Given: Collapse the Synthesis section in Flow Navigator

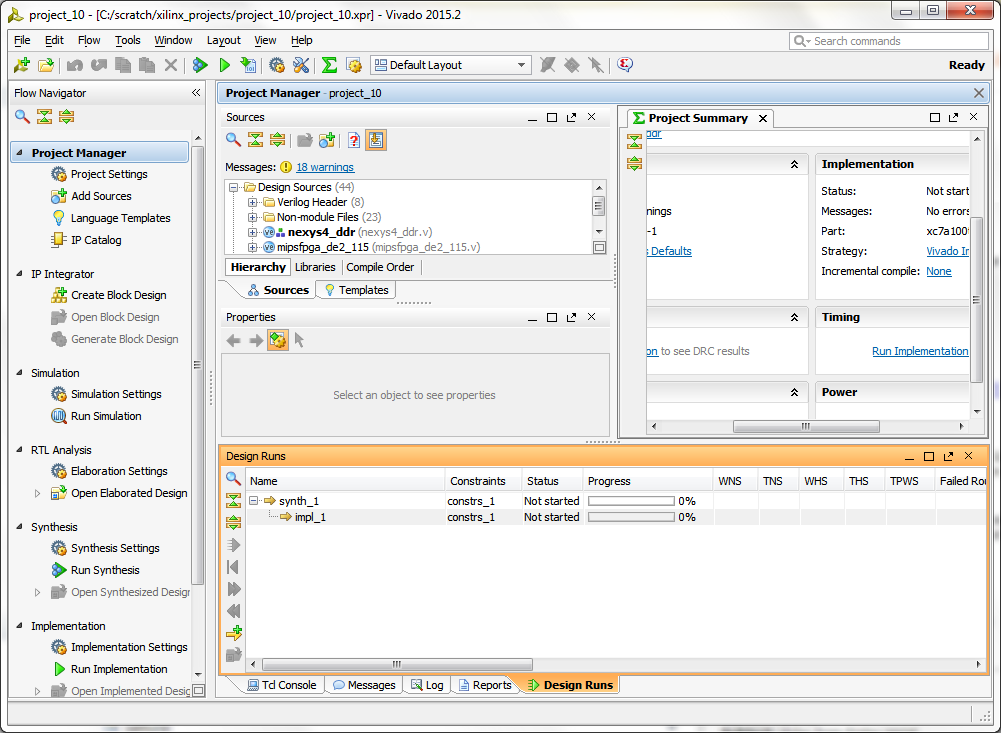Looking at the screenshot, I should [19, 527].
